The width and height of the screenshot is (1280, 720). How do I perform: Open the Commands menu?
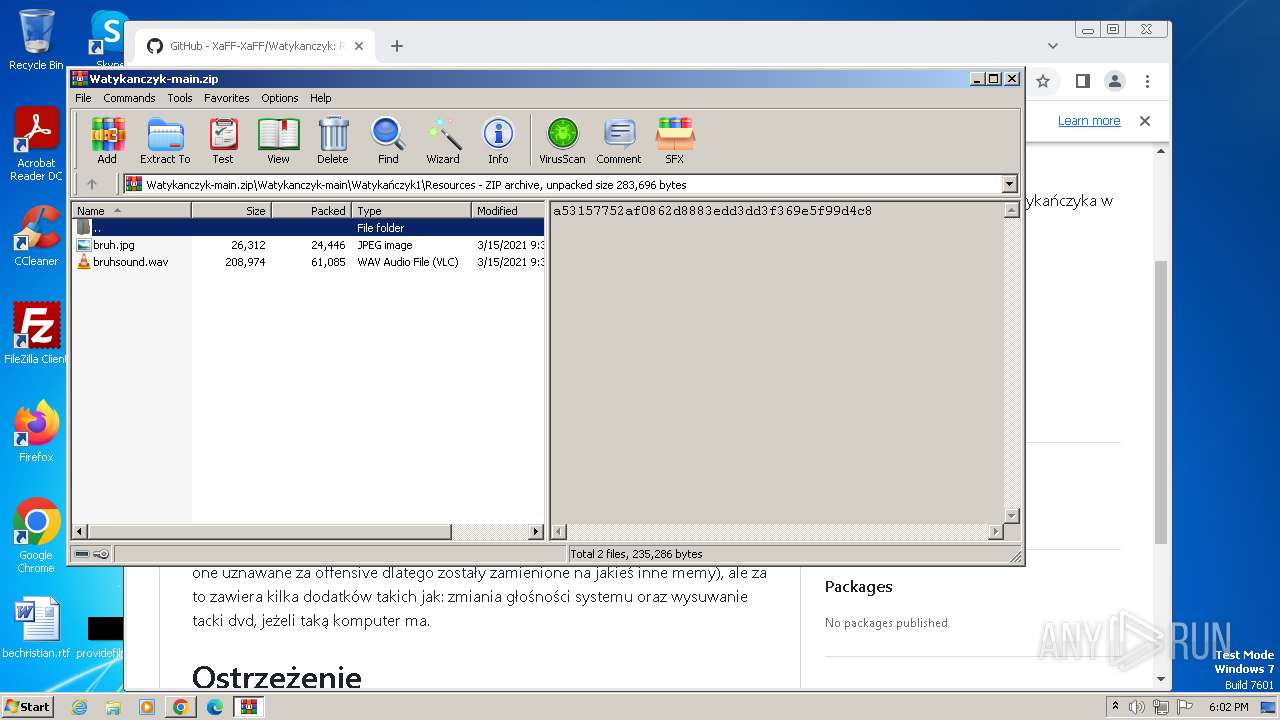click(x=129, y=98)
